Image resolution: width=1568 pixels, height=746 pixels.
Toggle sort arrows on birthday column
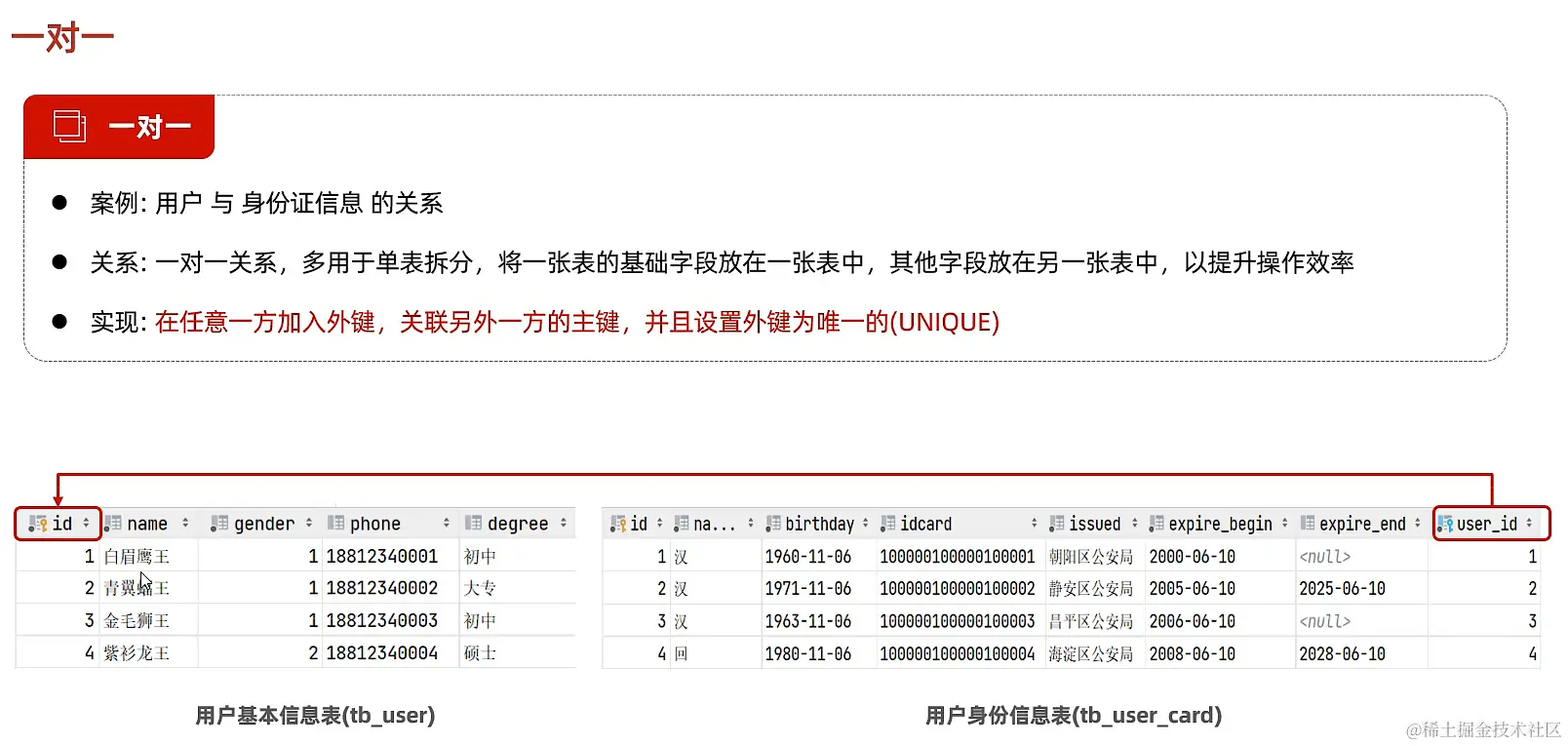(865, 524)
